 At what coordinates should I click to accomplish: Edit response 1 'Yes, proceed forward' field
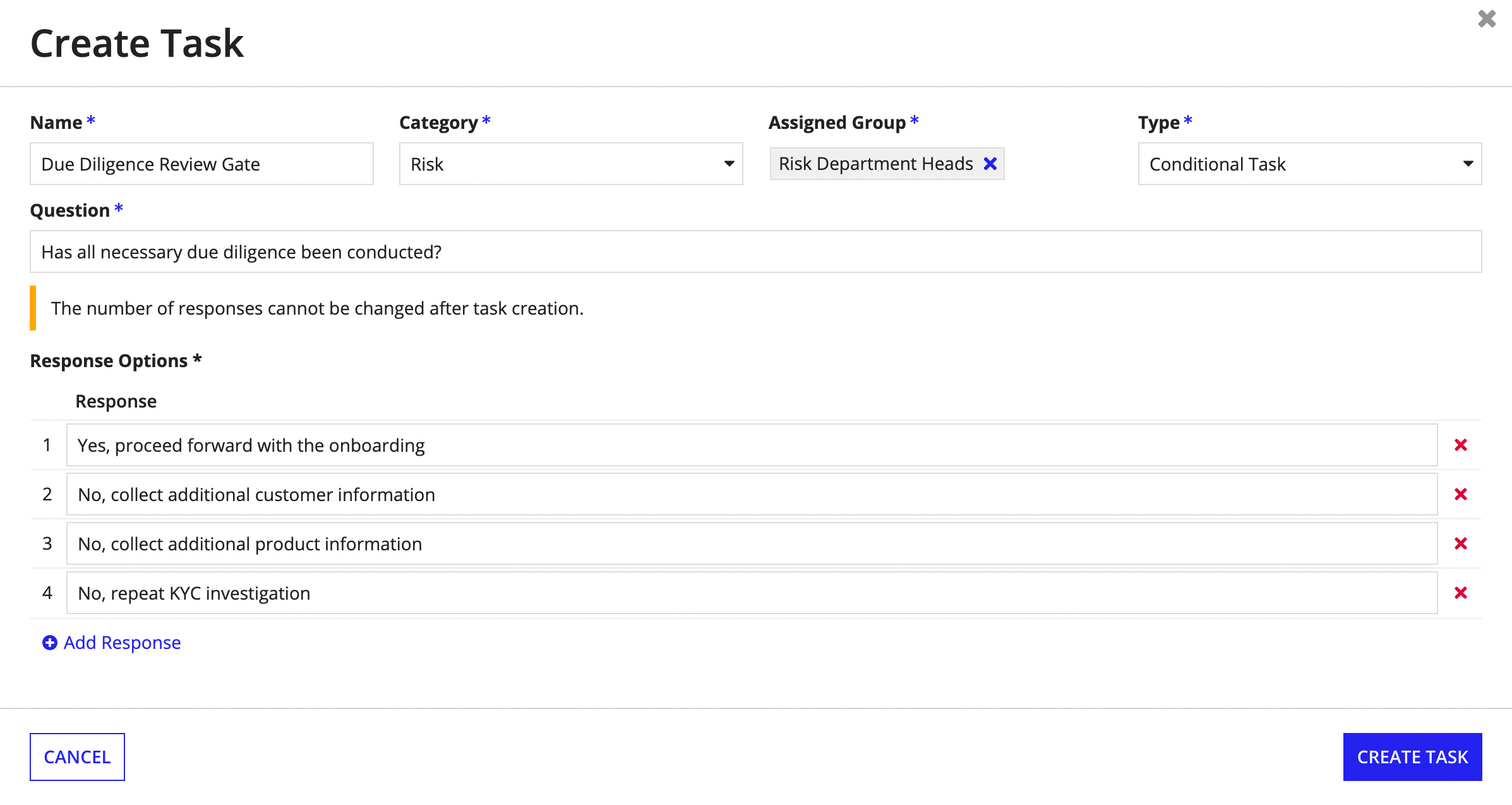coord(752,445)
